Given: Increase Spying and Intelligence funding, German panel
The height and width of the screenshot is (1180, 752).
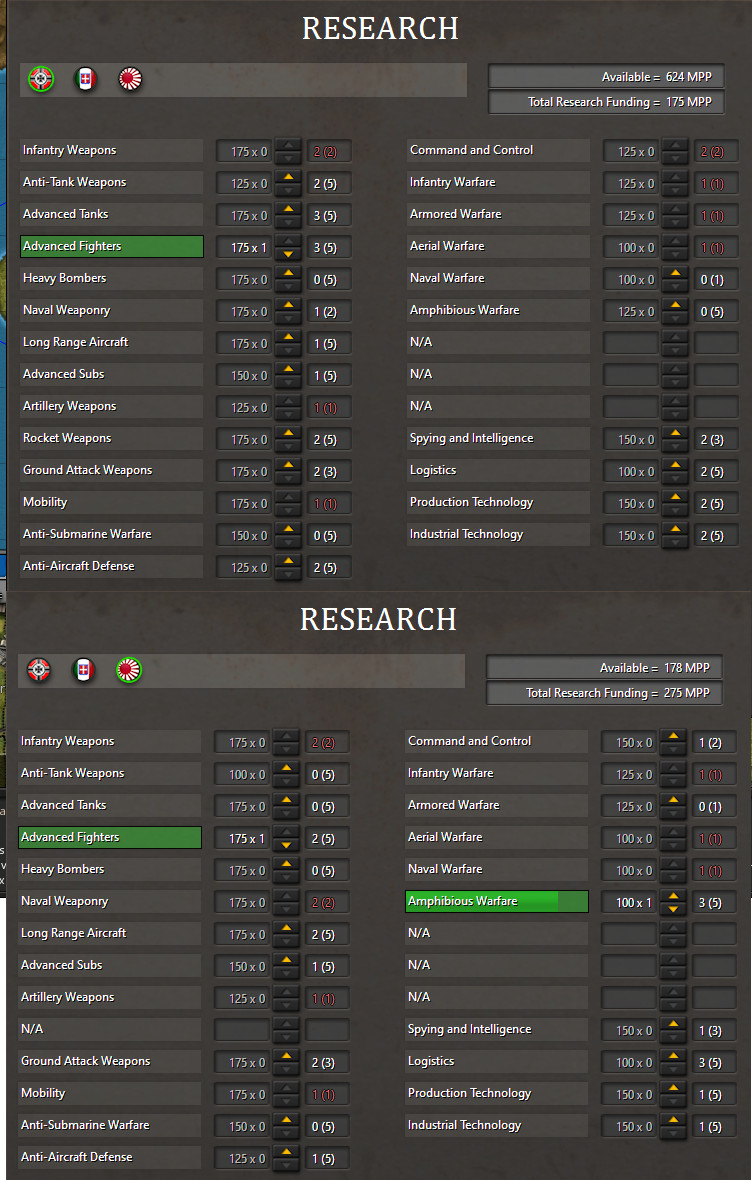Looking at the screenshot, I should point(675,433).
